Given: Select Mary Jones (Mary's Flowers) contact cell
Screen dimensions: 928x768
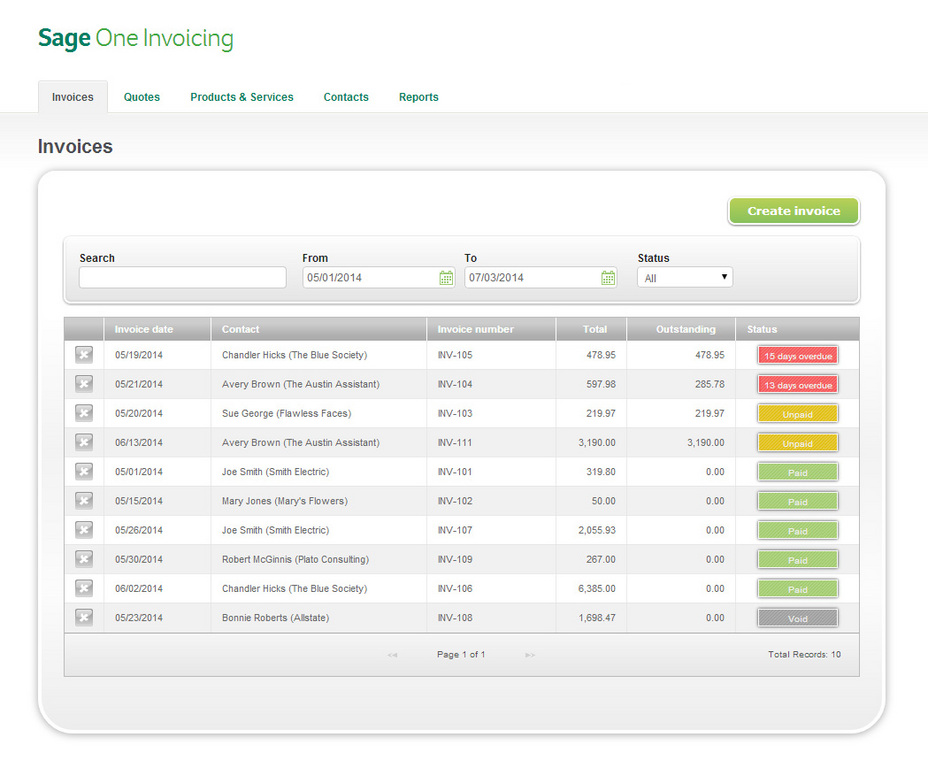Looking at the screenshot, I should [x=285, y=501].
